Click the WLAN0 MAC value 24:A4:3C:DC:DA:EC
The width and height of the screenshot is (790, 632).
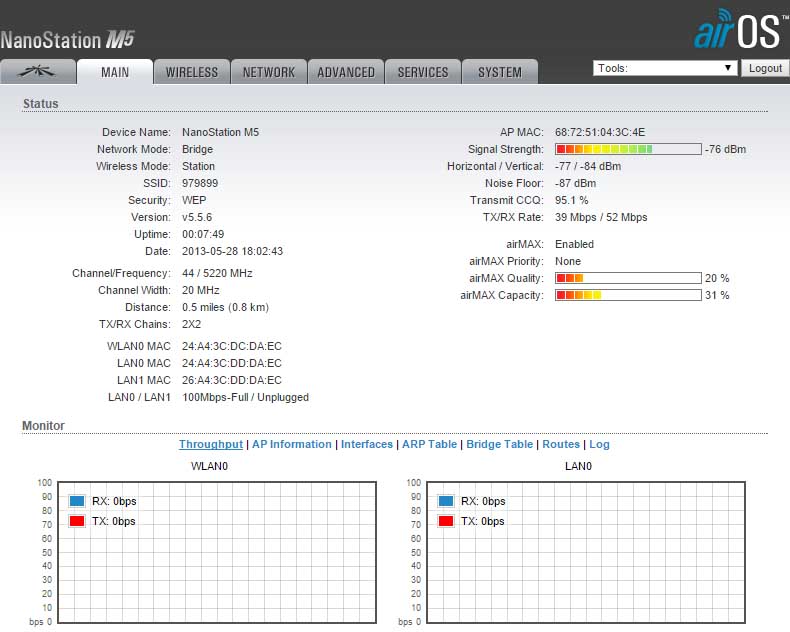[x=232, y=346]
